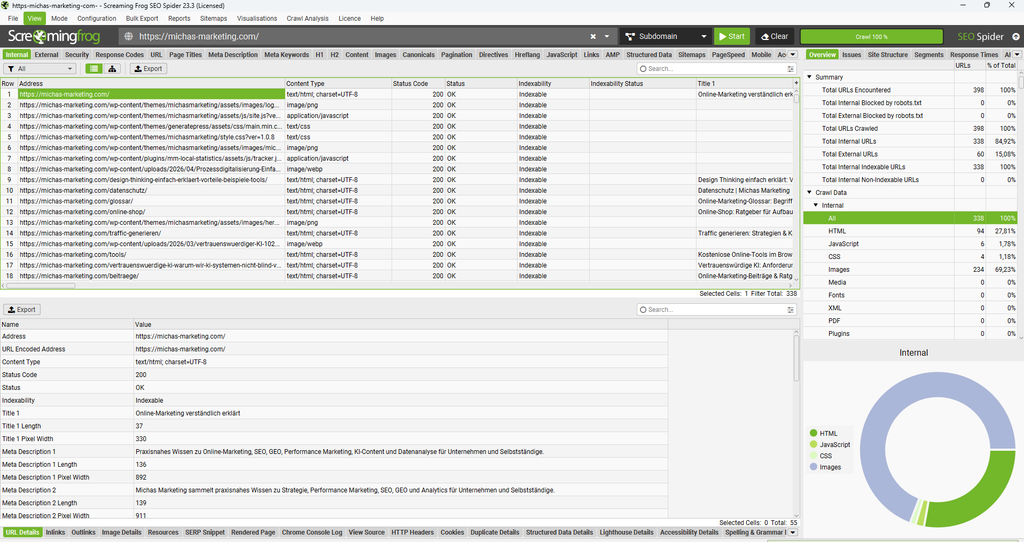1024x542 pixels.
Task: Open the Bulk Export menu
Action: (x=142, y=18)
